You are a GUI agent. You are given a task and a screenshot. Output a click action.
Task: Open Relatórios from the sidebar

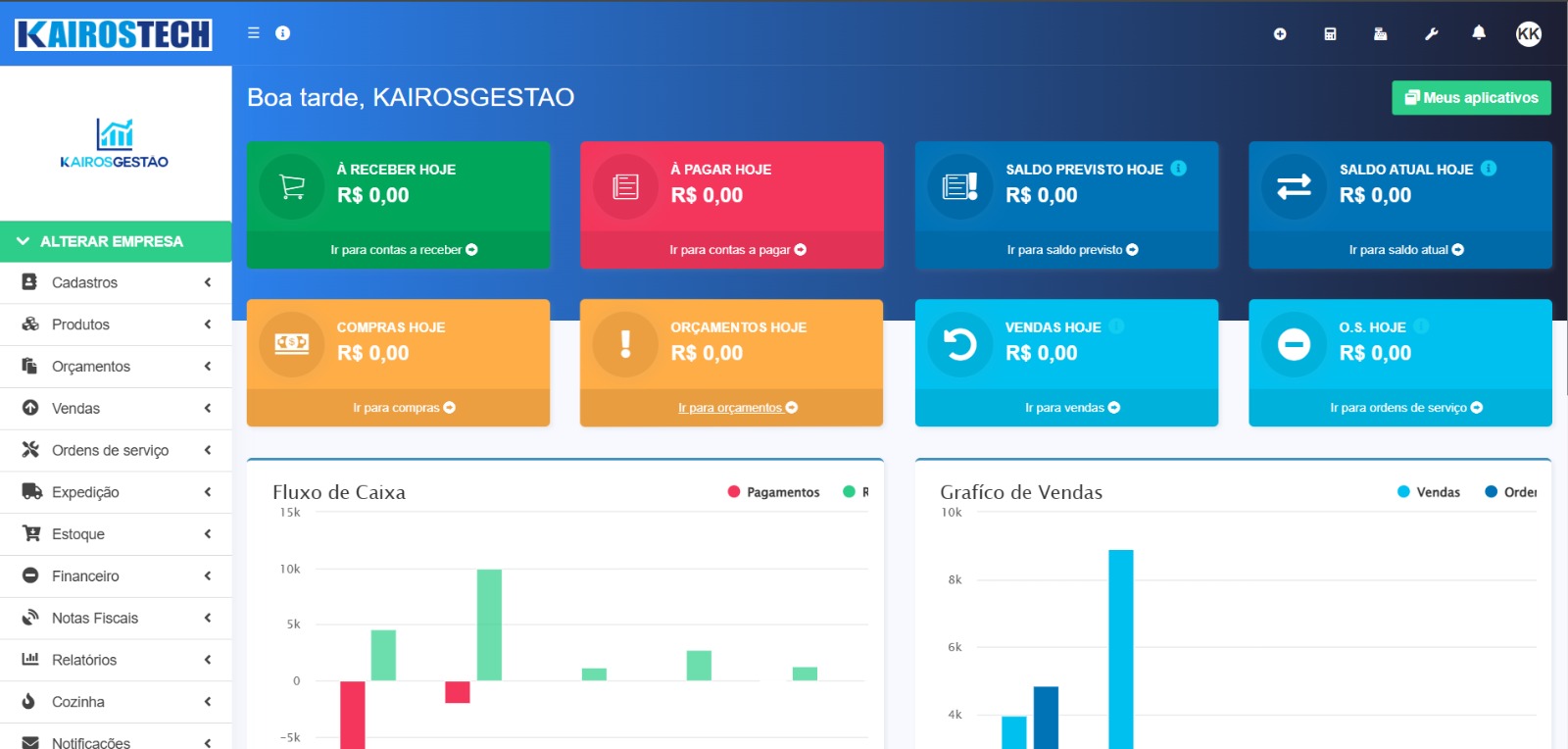pyautogui.click(x=116, y=660)
